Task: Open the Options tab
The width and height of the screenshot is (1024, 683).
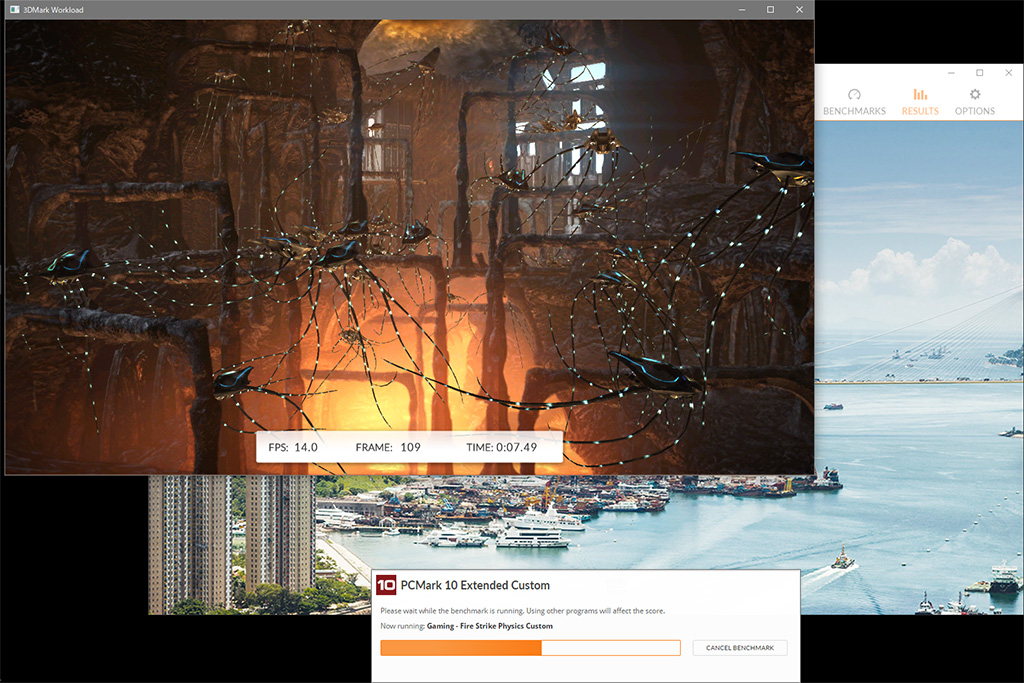Action: click(x=974, y=103)
